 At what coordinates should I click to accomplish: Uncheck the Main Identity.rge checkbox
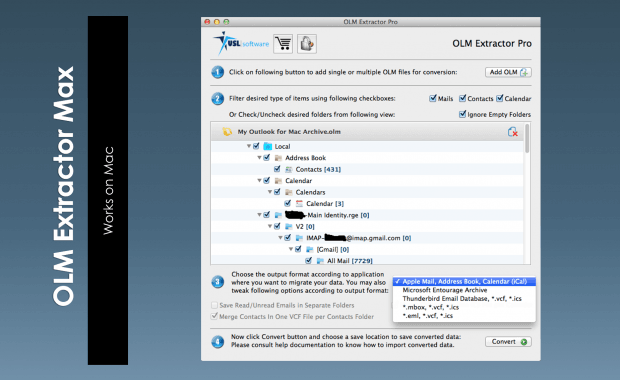[x=267, y=215]
